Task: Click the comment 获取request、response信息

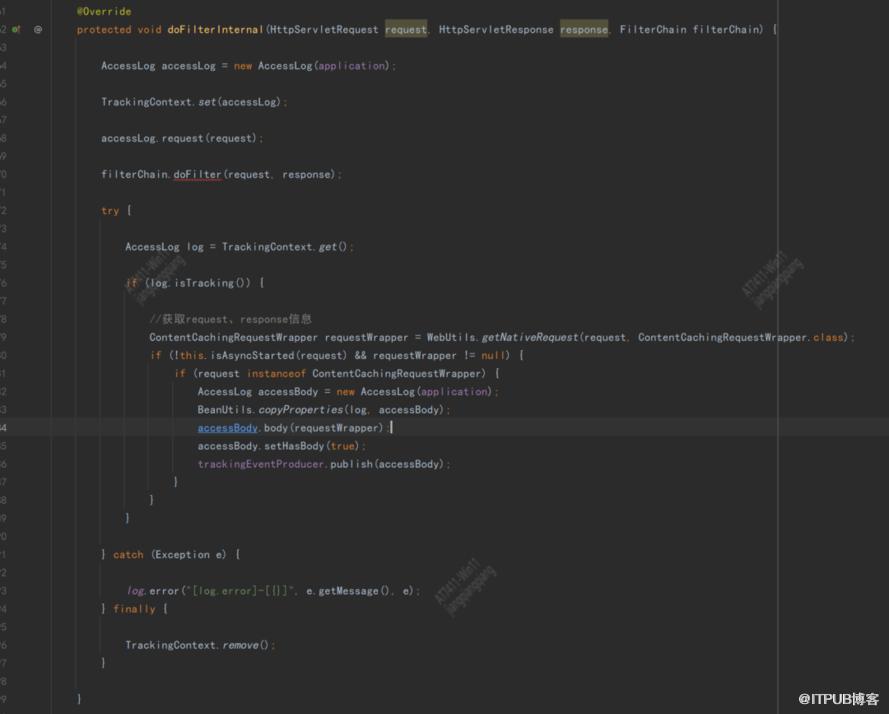Action: point(231,319)
